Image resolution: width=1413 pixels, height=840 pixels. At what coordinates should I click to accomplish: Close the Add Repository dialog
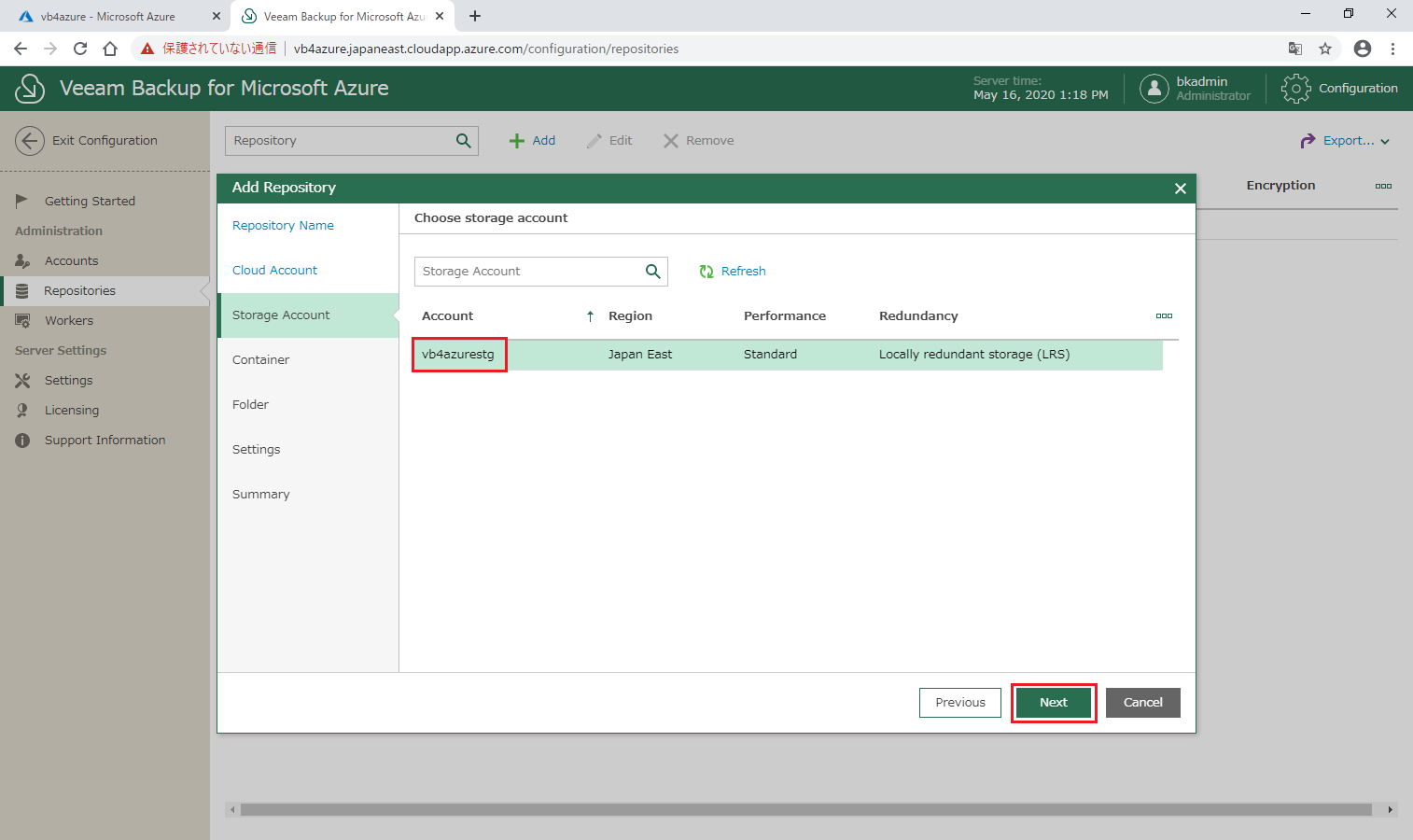[x=1181, y=189]
